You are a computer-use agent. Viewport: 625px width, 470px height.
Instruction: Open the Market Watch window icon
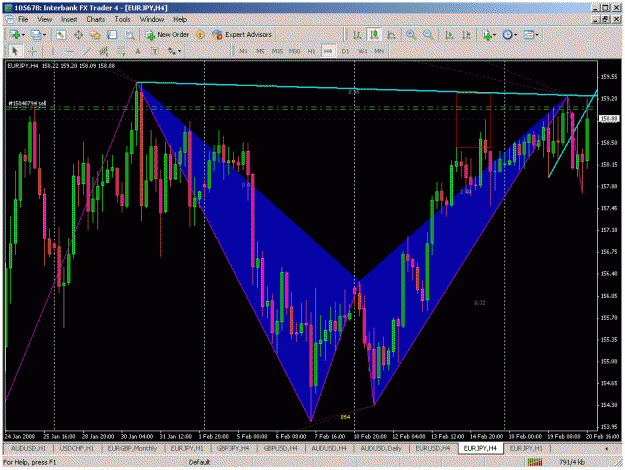pos(61,35)
